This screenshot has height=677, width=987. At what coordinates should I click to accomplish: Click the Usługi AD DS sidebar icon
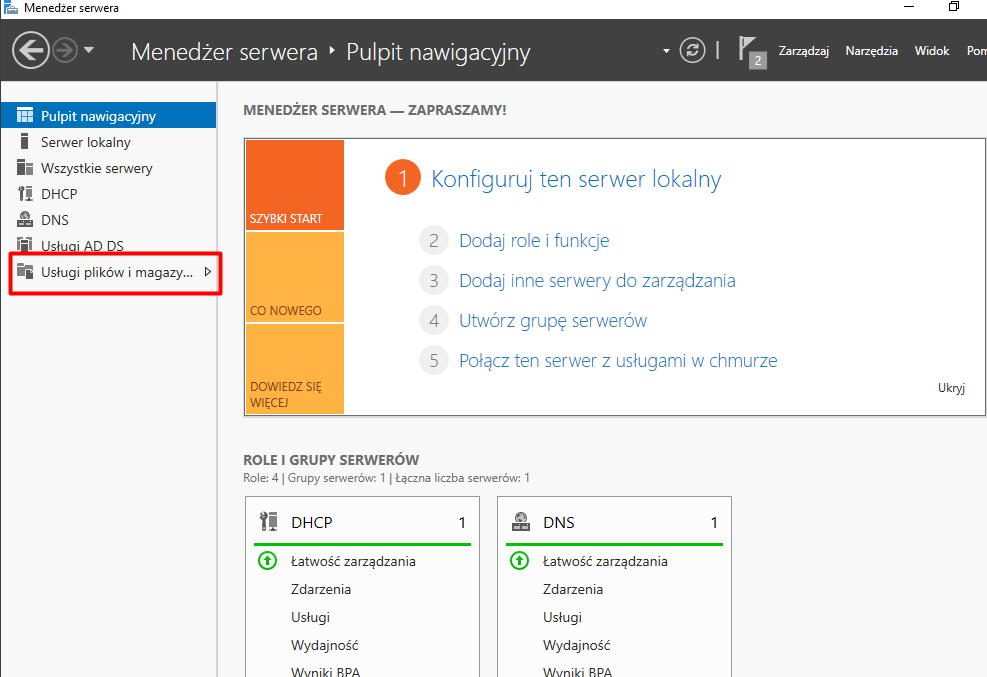(25, 246)
